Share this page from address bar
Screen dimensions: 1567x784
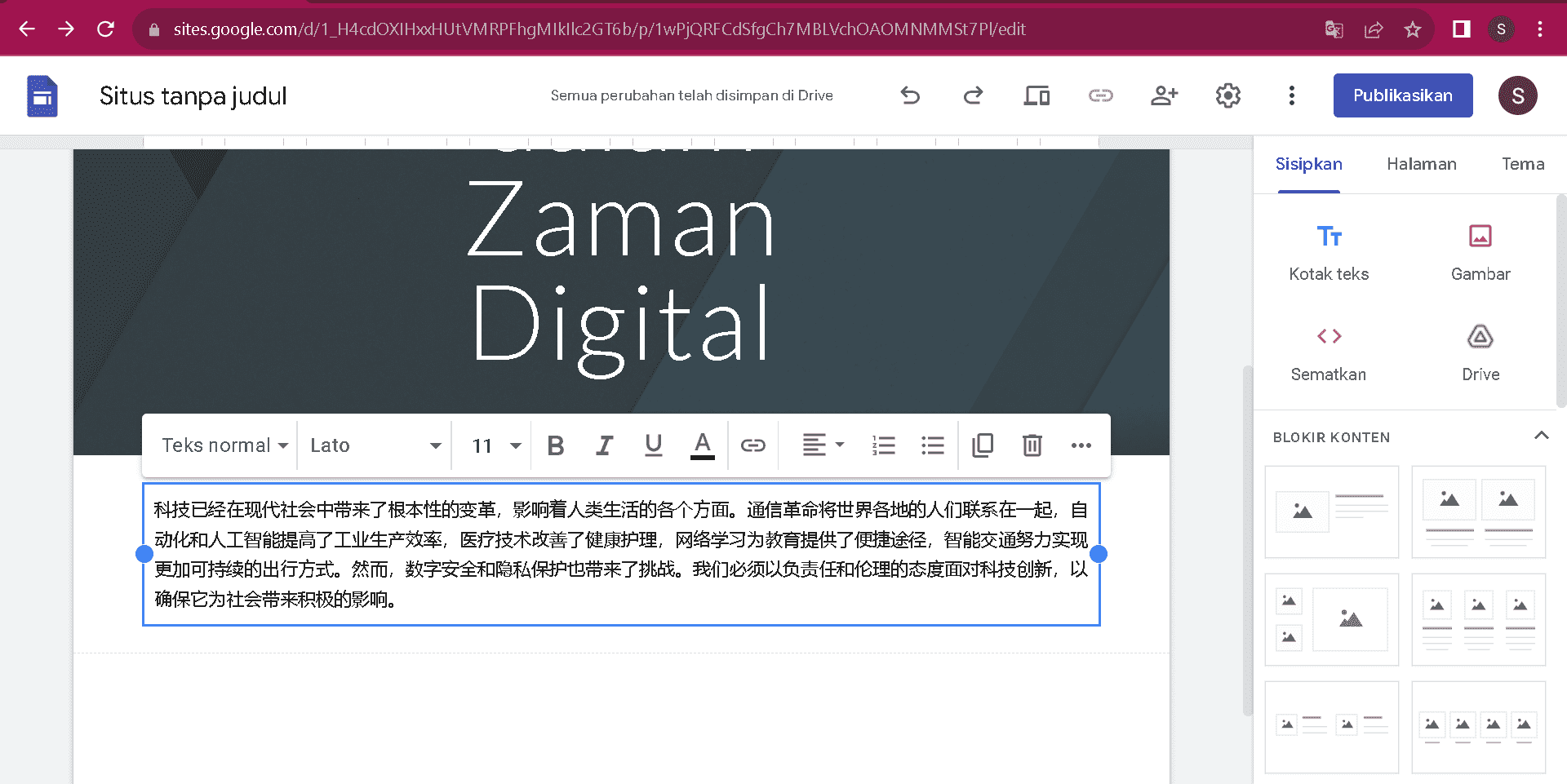[1374, 29]
